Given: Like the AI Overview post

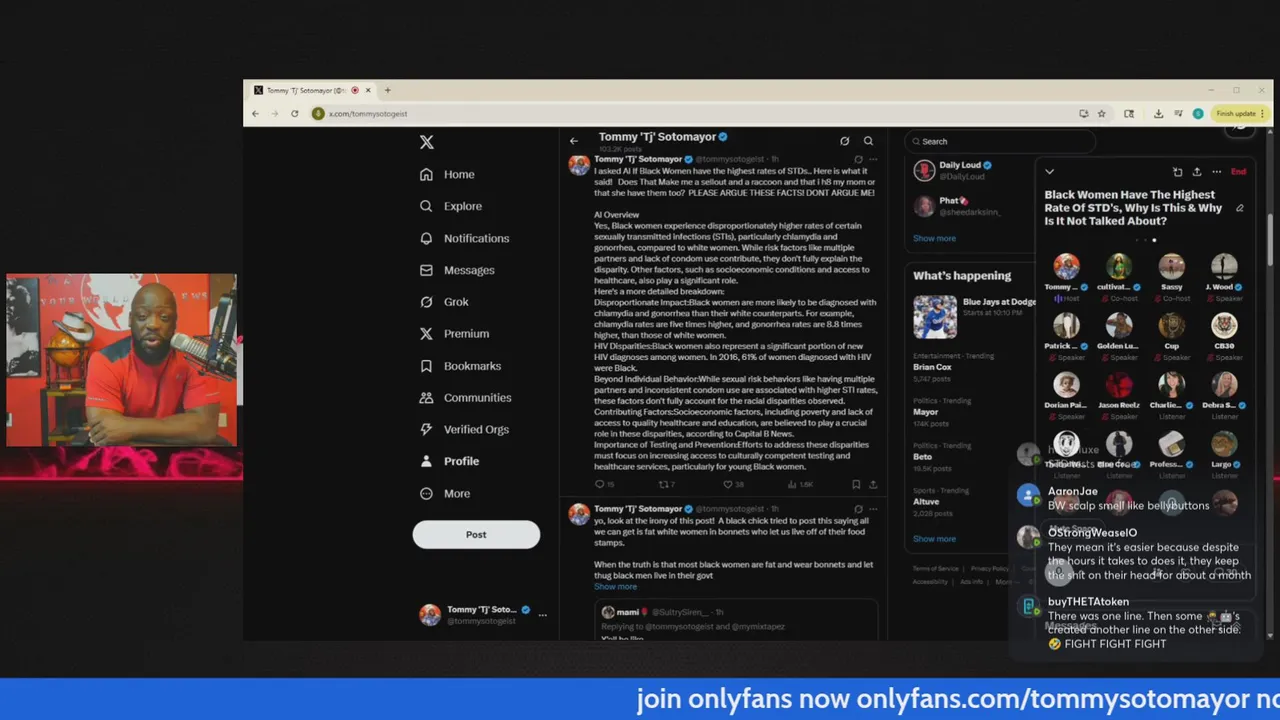Looking at the screenshot, I should coord(733,484).
